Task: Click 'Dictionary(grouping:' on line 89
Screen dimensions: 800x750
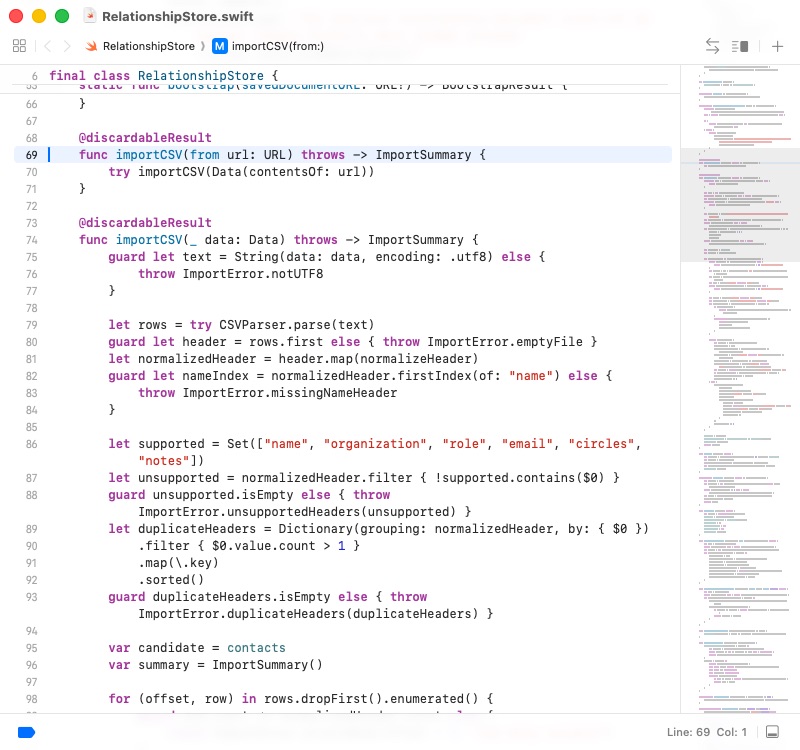Action: coord(352,529)
